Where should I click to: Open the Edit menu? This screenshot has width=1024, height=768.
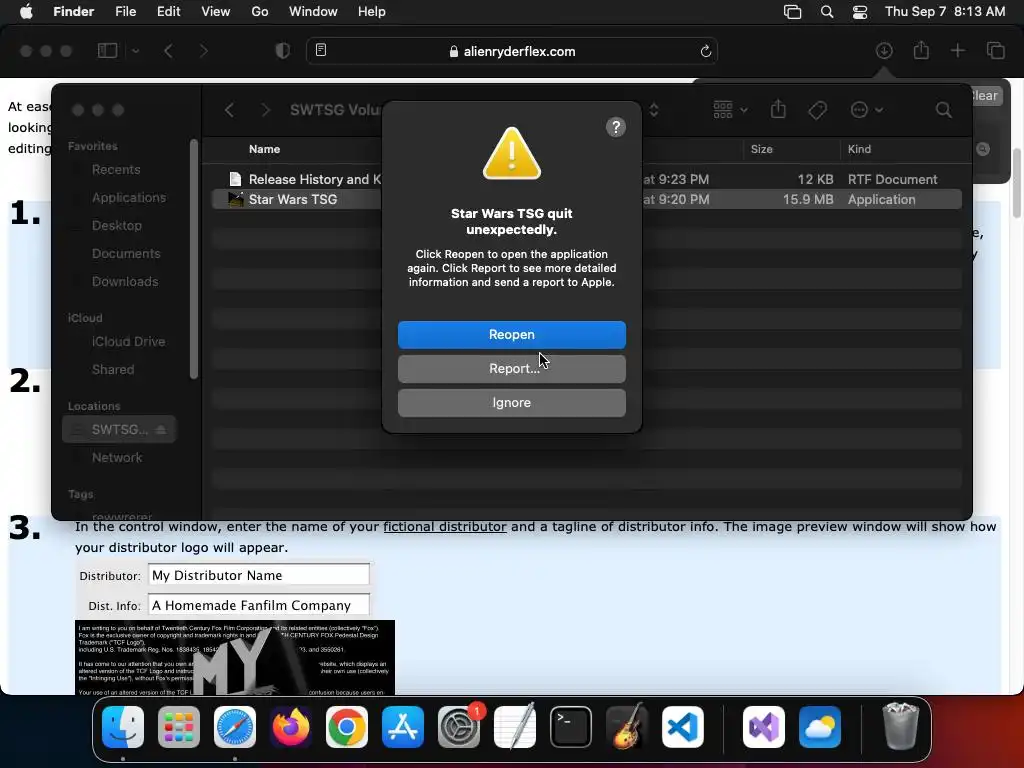tap(168, 12)
